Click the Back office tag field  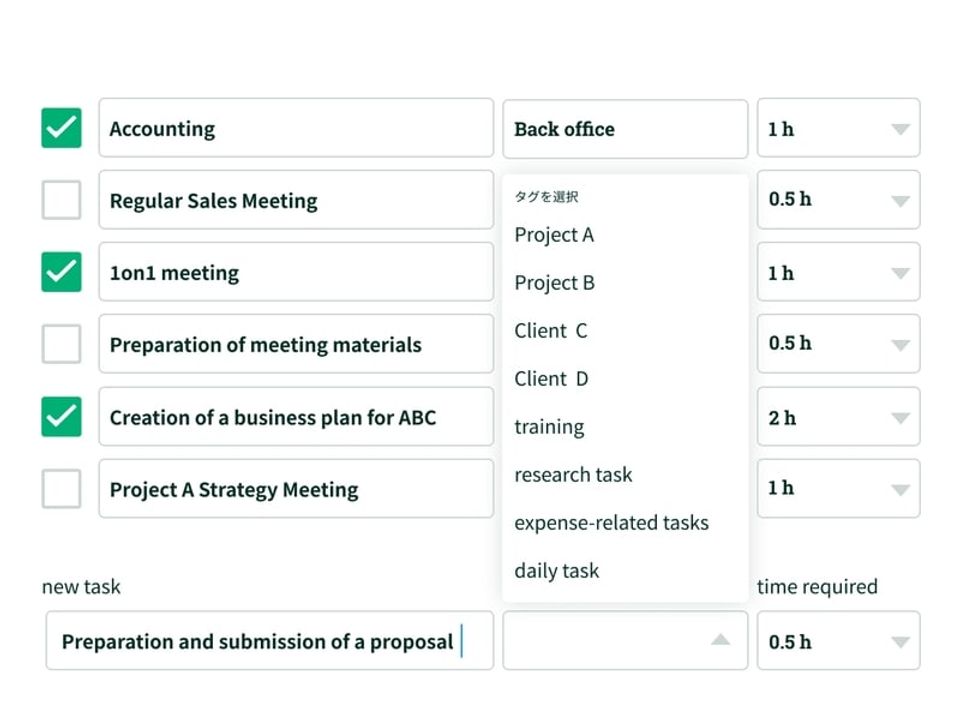pos(624,128)
